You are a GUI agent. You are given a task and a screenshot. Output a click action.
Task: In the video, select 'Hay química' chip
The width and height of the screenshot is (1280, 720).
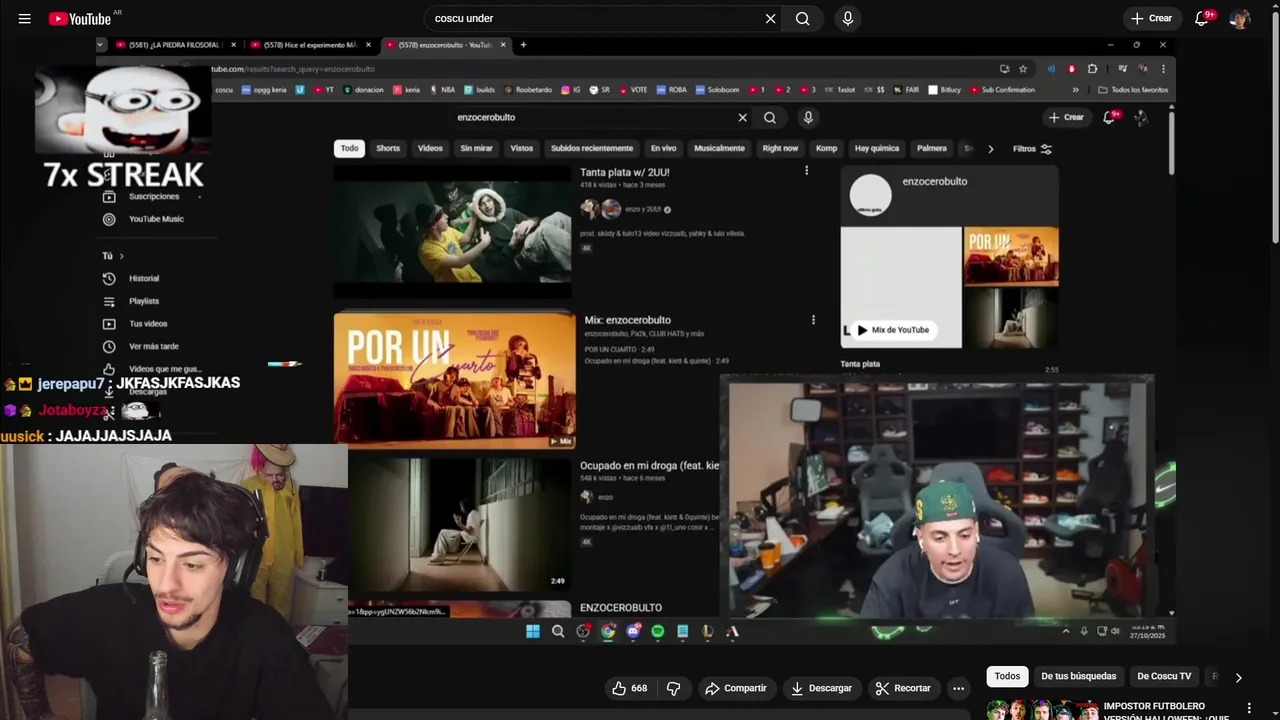coord(877,148)
